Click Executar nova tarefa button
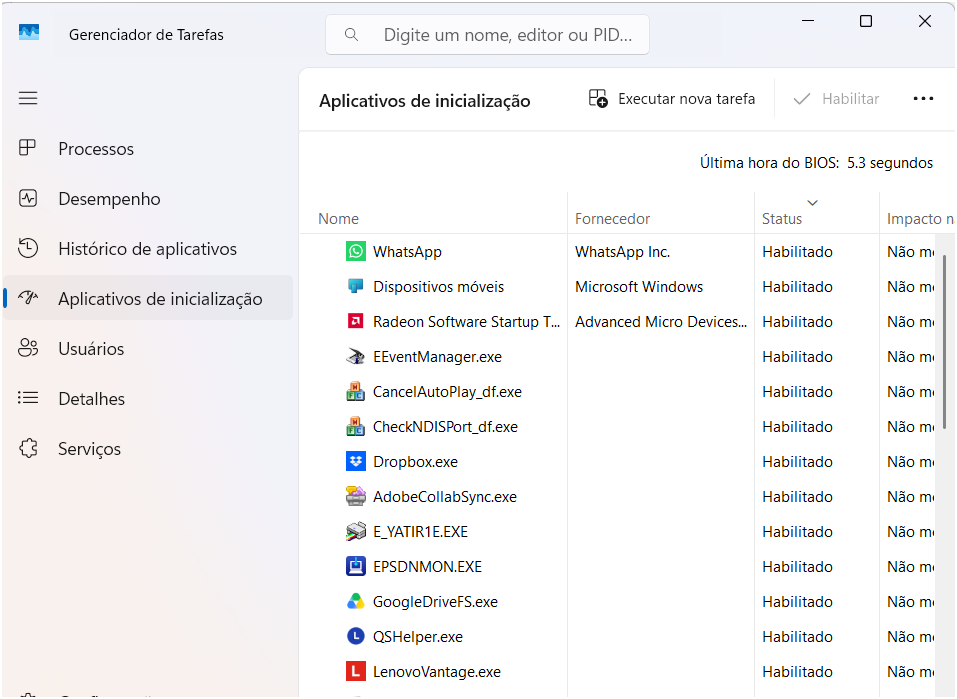 click(672, 98)
